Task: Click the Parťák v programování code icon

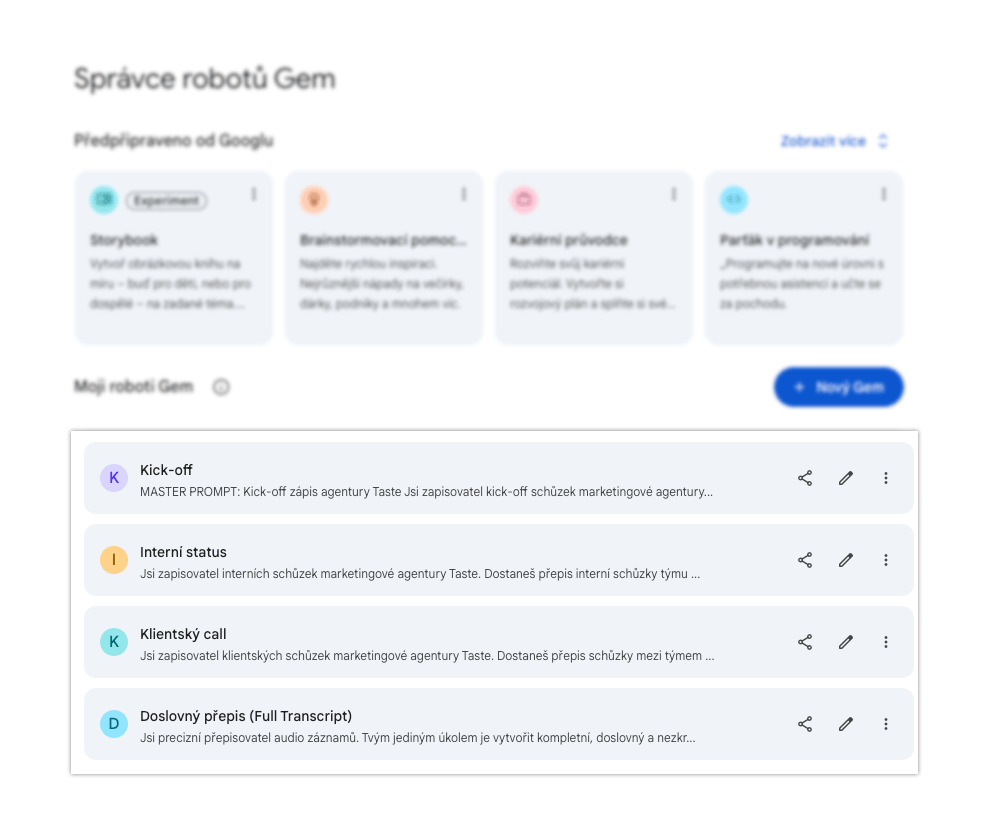Action: tap(734, 200)
